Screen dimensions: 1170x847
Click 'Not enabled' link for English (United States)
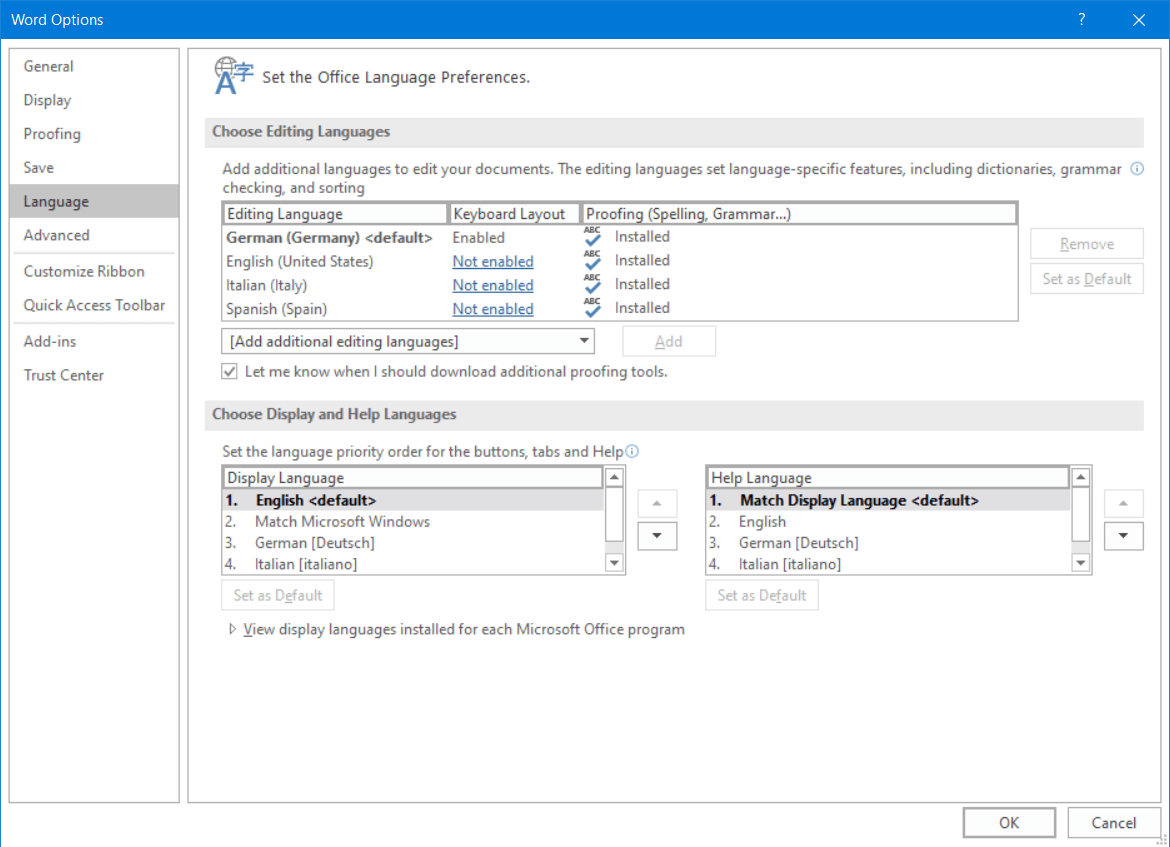492,261
